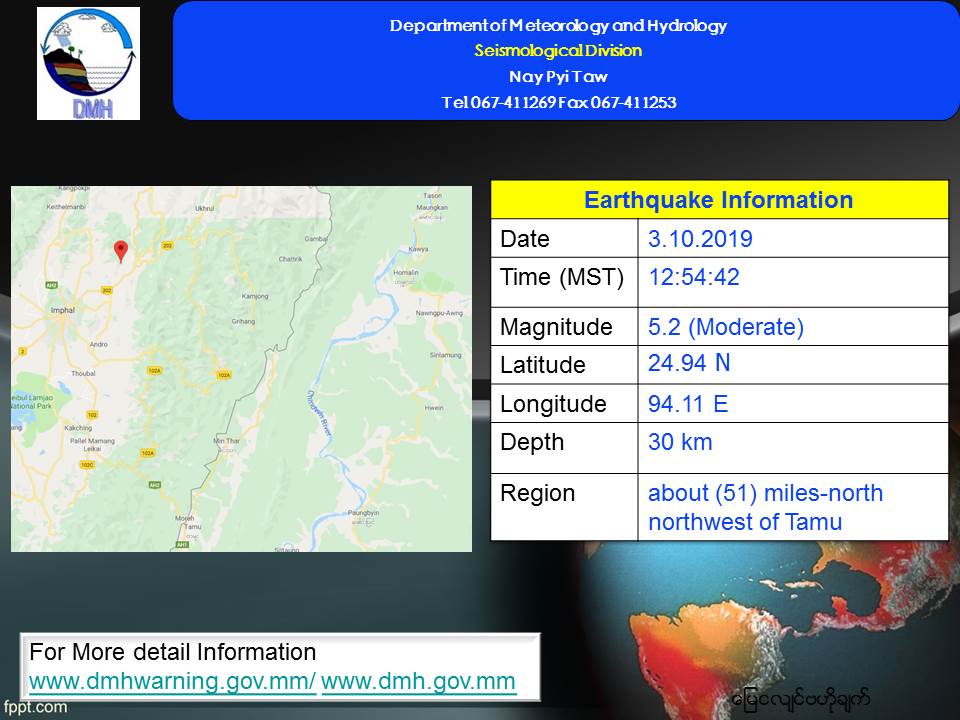The image size is (960, 720).
Task: Select the Ukhrul town label on map
Action: point(204,208)
